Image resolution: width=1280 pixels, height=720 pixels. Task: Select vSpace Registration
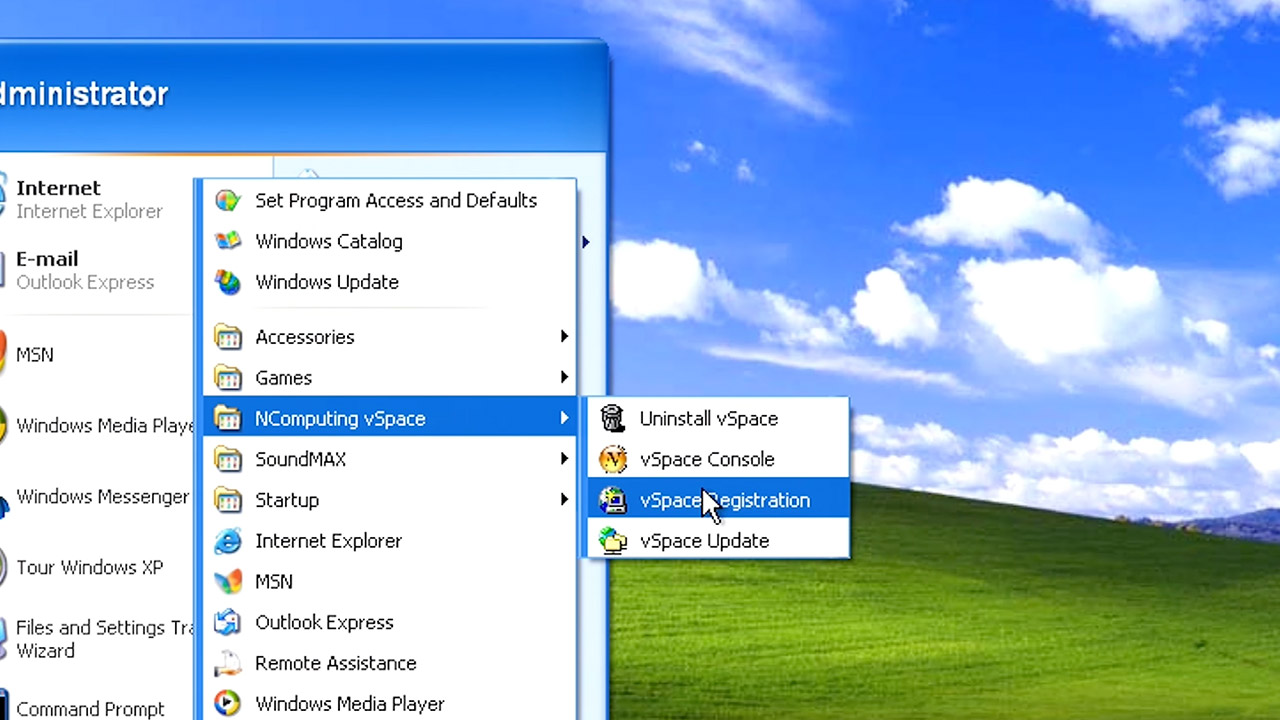[x=719, y=500]
